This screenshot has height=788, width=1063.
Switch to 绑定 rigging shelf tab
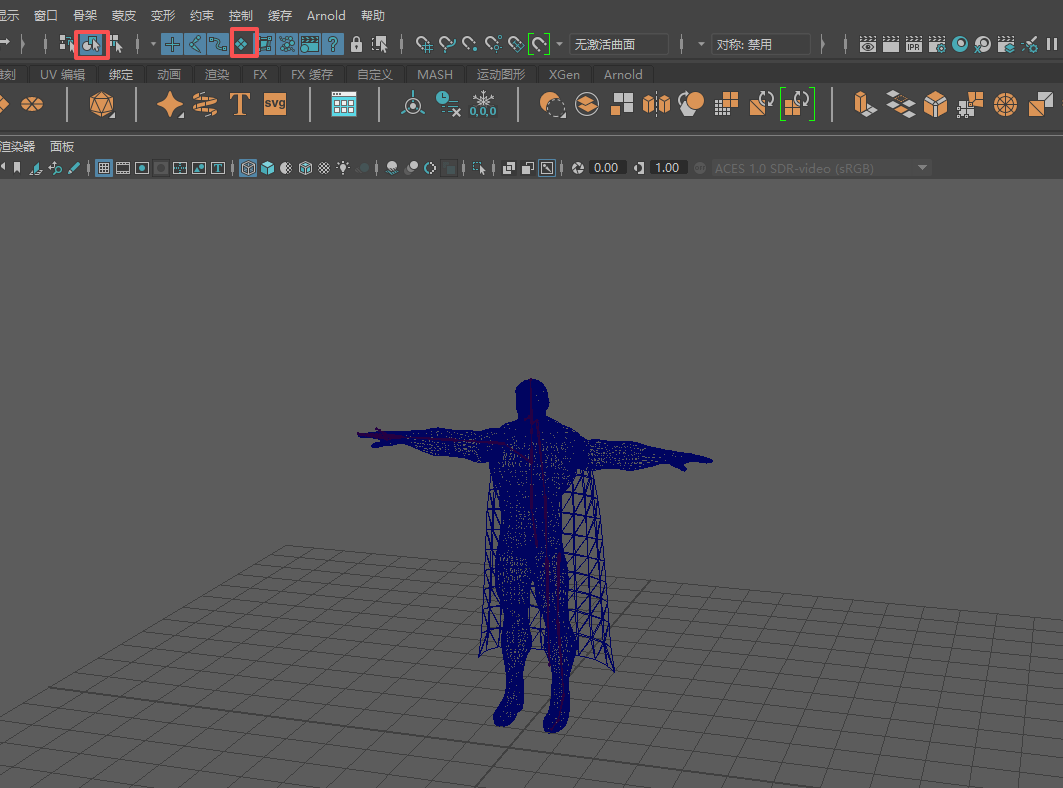121,75
